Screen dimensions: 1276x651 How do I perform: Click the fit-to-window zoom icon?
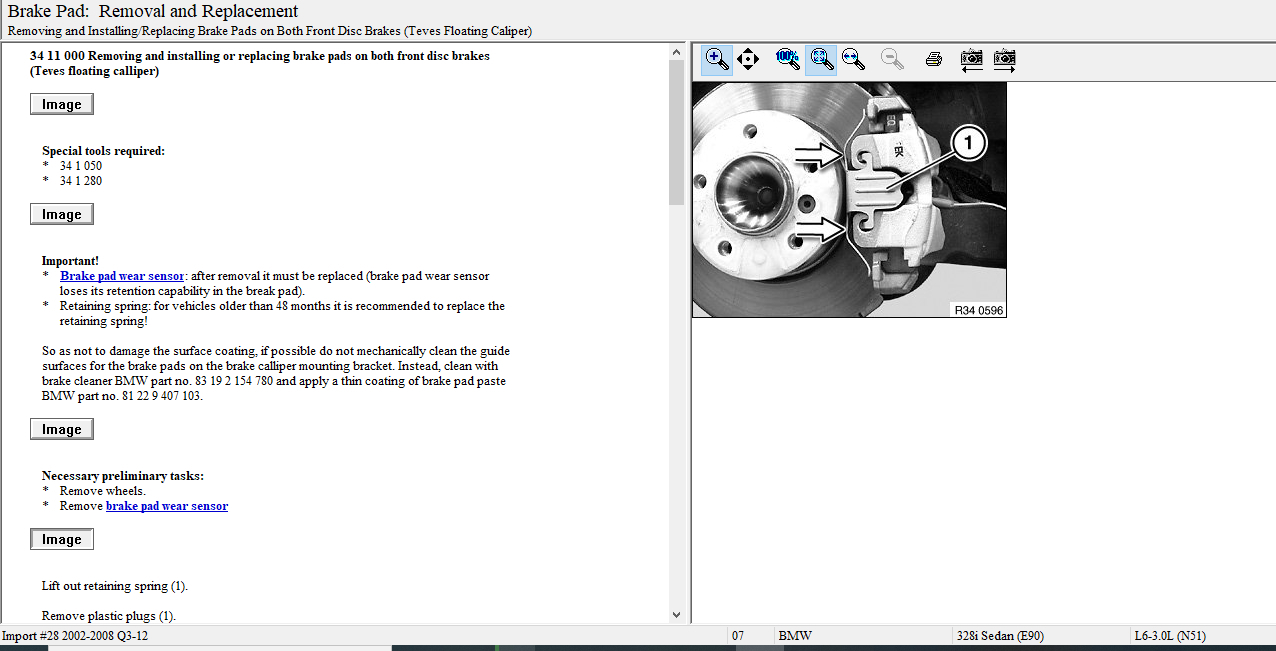(x=821, y=59)
